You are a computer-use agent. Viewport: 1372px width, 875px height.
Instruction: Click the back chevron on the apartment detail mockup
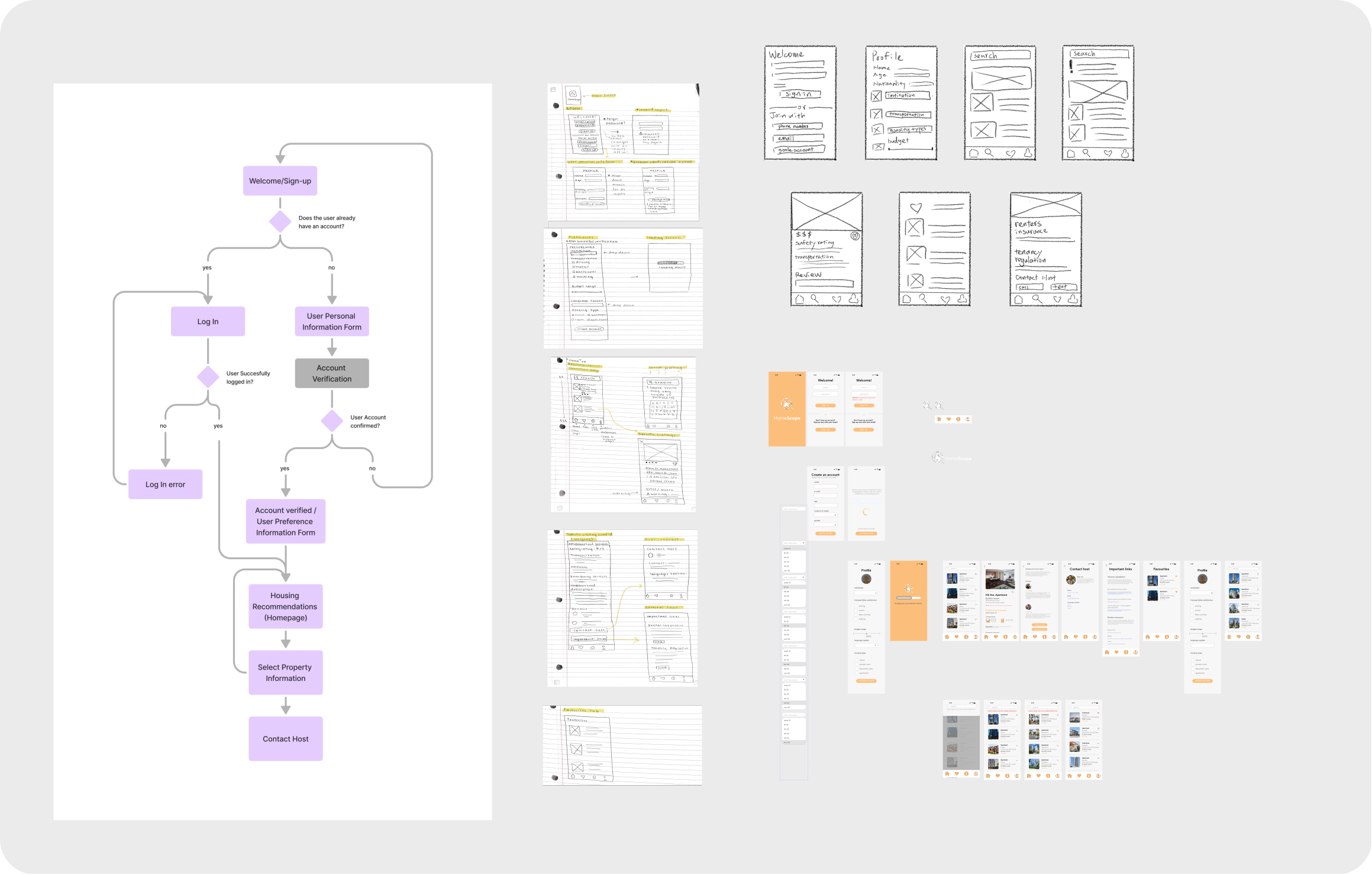[x=984, y=566]
